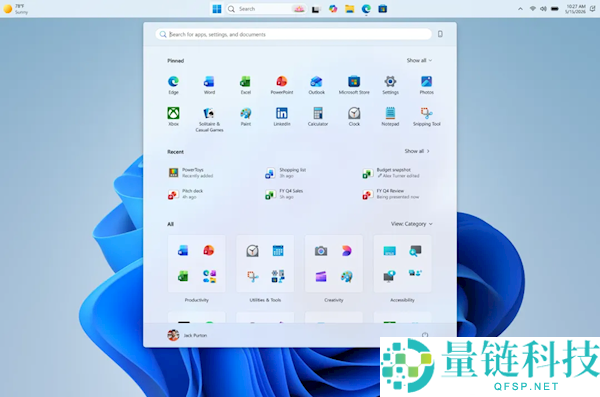Open the pinned Clock app
Viewport: 600px width, 397px height.
[x=354, y=116]
